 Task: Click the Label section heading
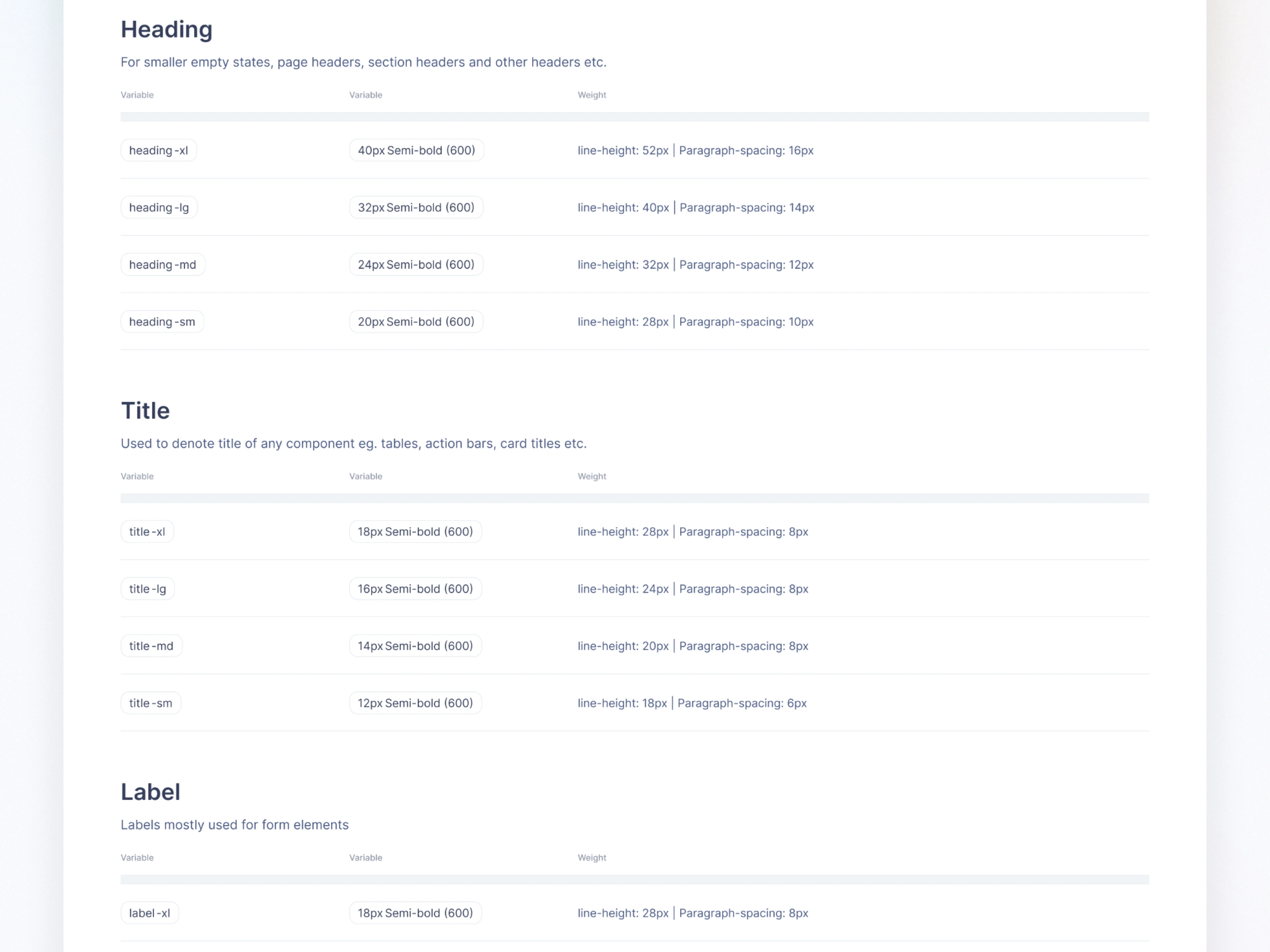coord(150,792)
